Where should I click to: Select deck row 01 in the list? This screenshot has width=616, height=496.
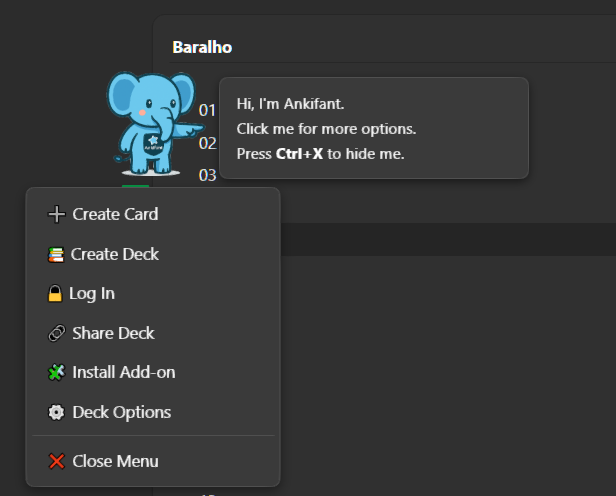pyautogui.click(x=207, y=110)
